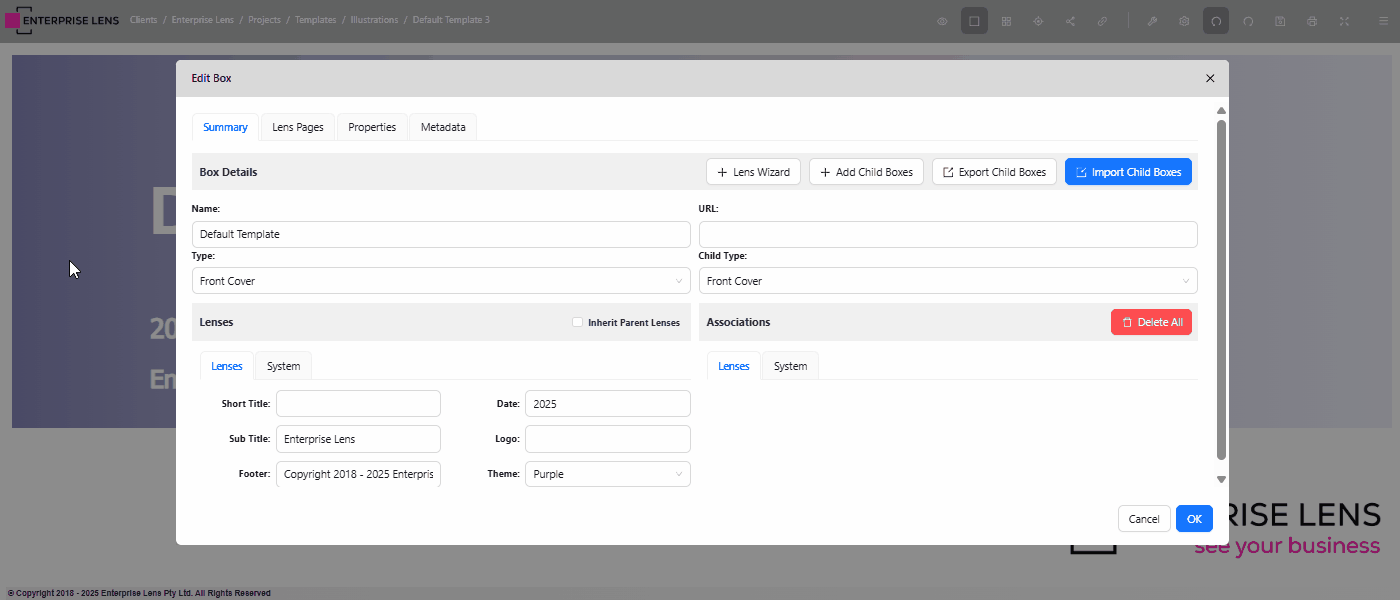The height and width of the screenshot is (600, 1400).
Task: Open the wrench tools icon
Action: [x=1152, y=21]
